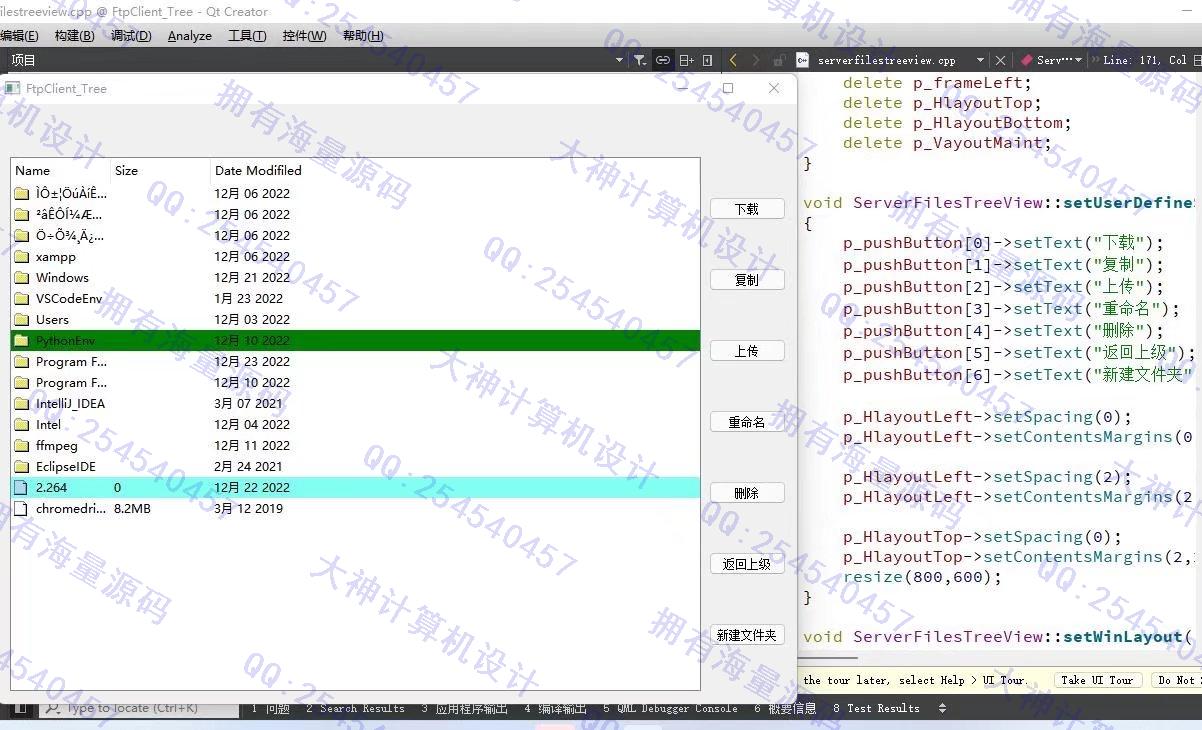Click the folder icon of VSCodeEnv row
The image size is (1202, 730).
click(x=22, y=299)
